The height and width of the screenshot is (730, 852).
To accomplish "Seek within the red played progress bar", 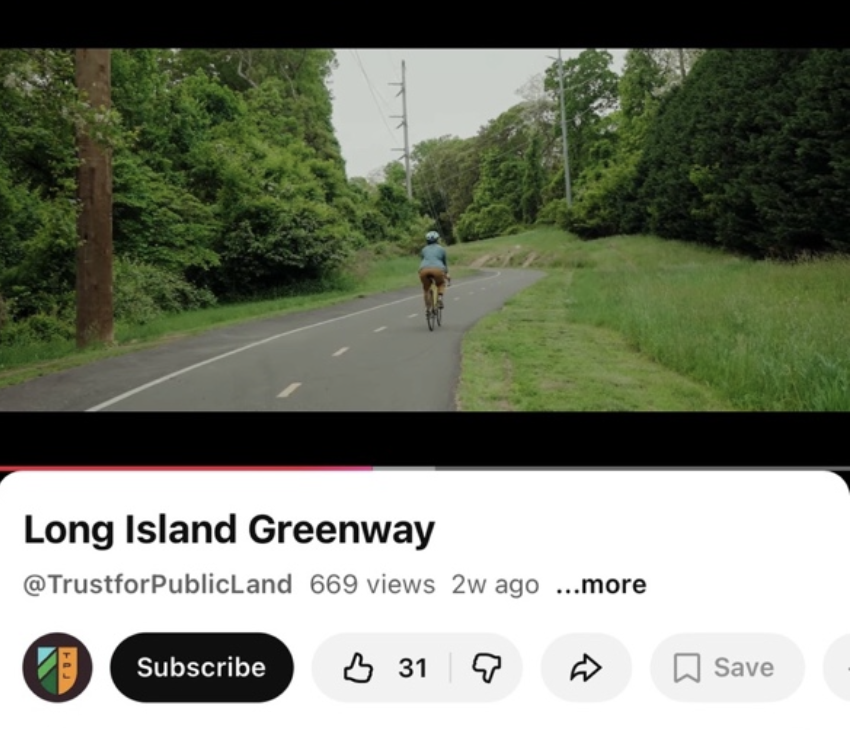I will (x=186, y=467).
